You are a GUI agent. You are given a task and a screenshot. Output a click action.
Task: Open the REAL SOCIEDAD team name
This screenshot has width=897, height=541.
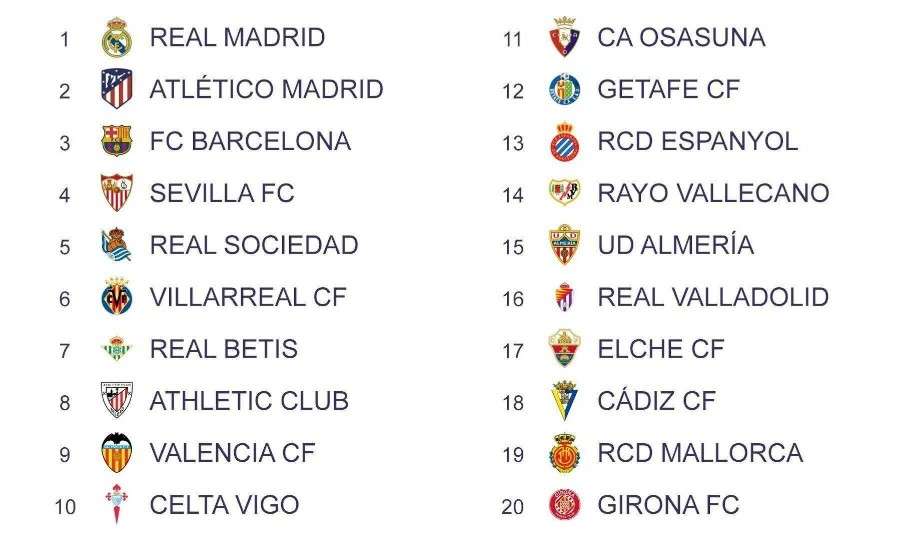click(x=253, y=245)
